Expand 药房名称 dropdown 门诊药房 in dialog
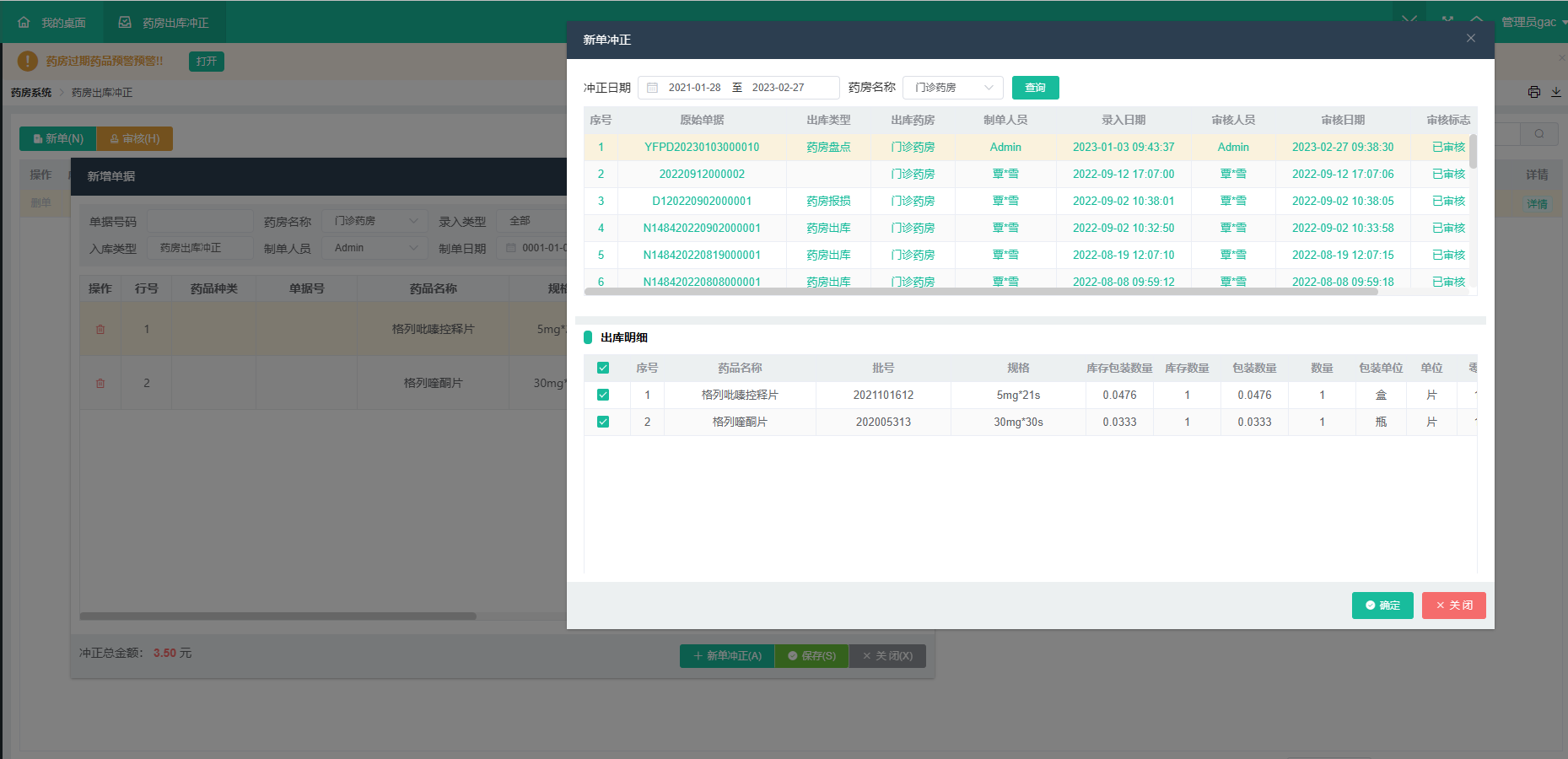This screenshot has height=759, width=1568. click(x=953, y=88)
